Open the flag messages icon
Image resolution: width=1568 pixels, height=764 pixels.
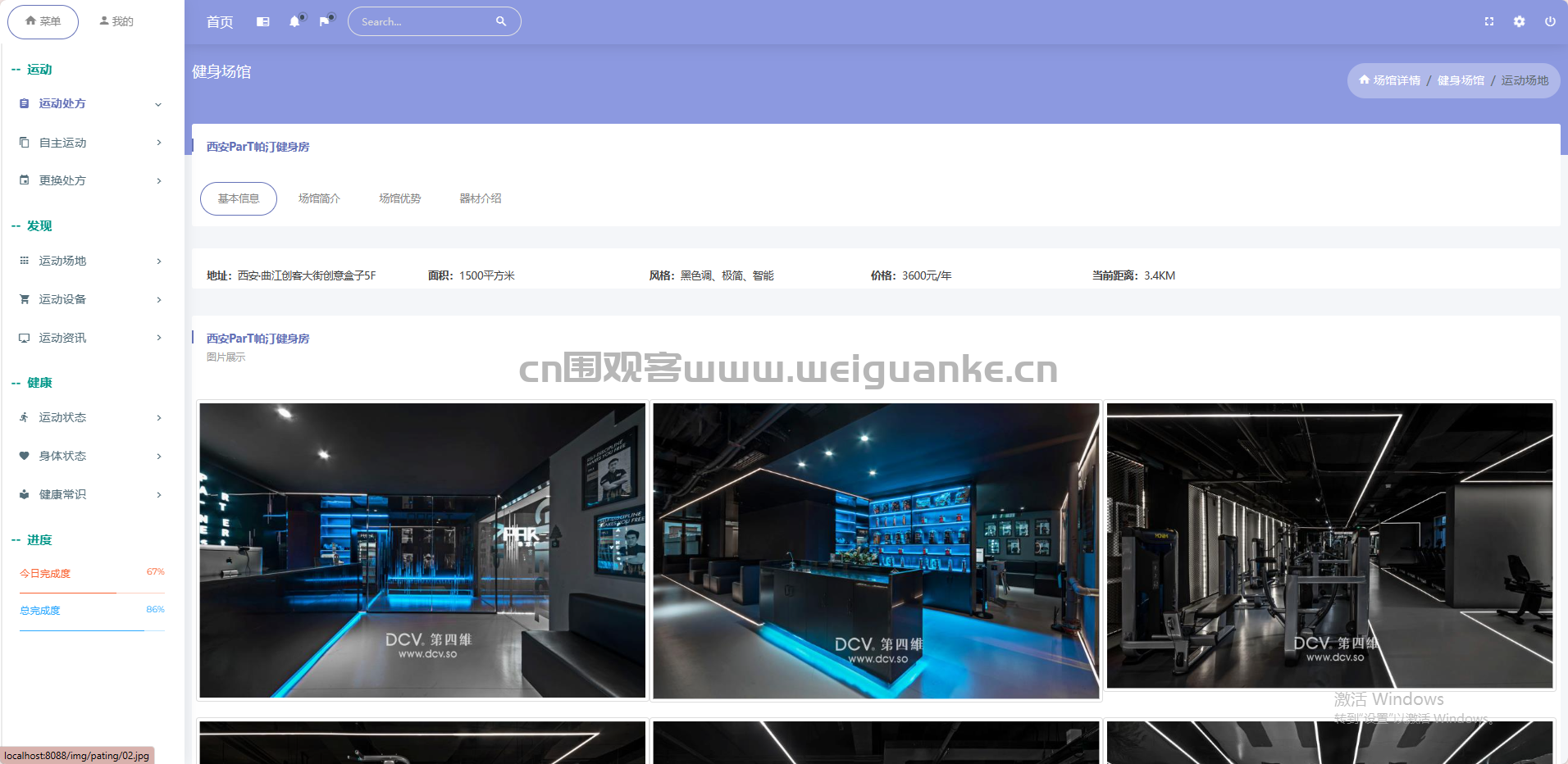click(x=325, y=21)
